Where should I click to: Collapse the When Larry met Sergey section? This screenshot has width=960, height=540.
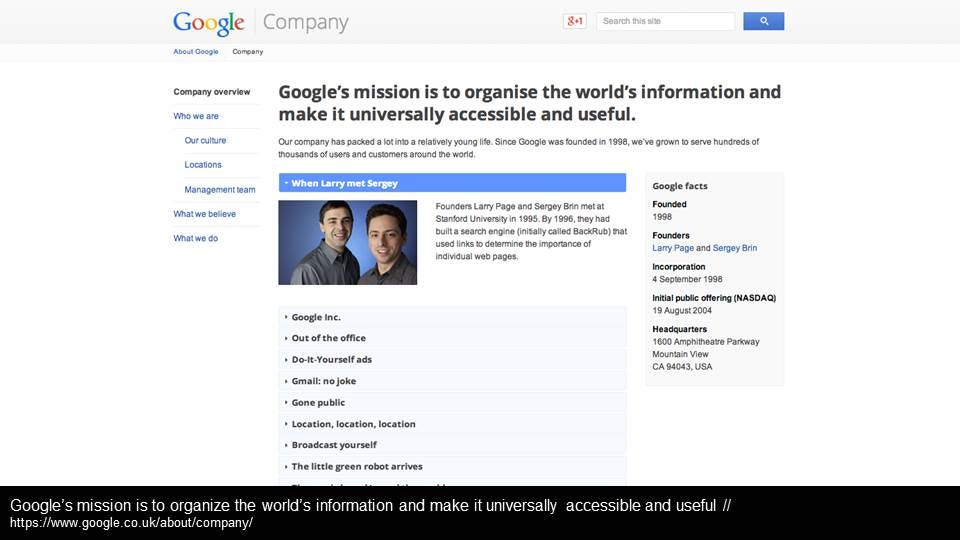coord(452,183)
